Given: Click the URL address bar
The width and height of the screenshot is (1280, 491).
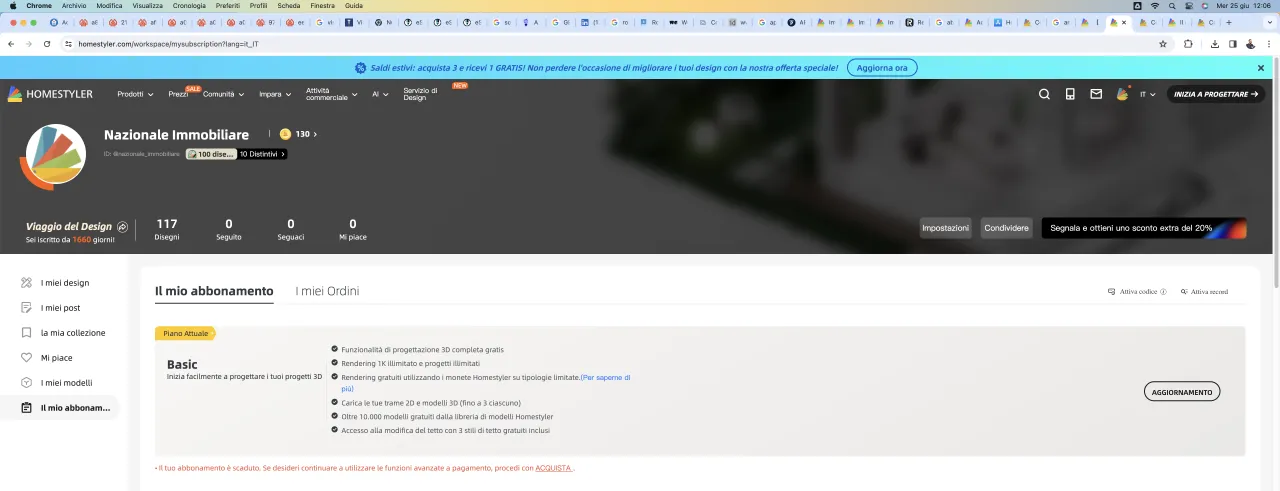Looking at the screenshot, I should (610, 44).
